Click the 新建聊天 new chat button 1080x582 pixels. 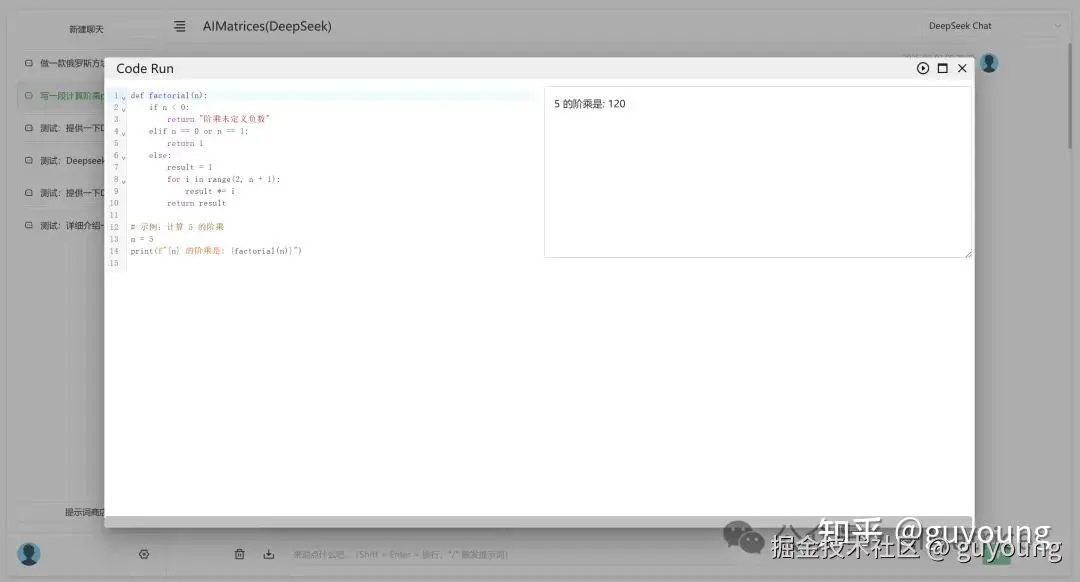coord(86,29)
